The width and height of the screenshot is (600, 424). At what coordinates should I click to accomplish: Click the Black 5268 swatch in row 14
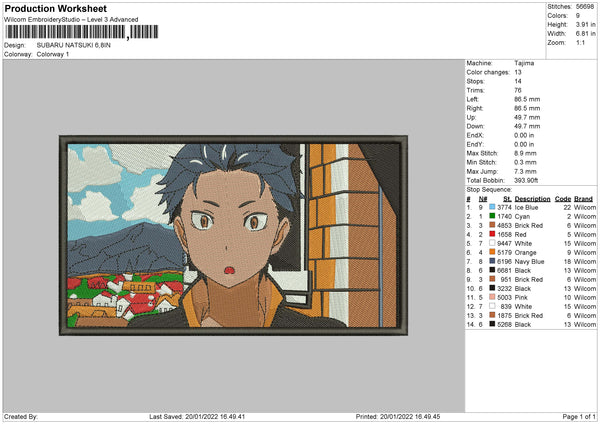492,324
